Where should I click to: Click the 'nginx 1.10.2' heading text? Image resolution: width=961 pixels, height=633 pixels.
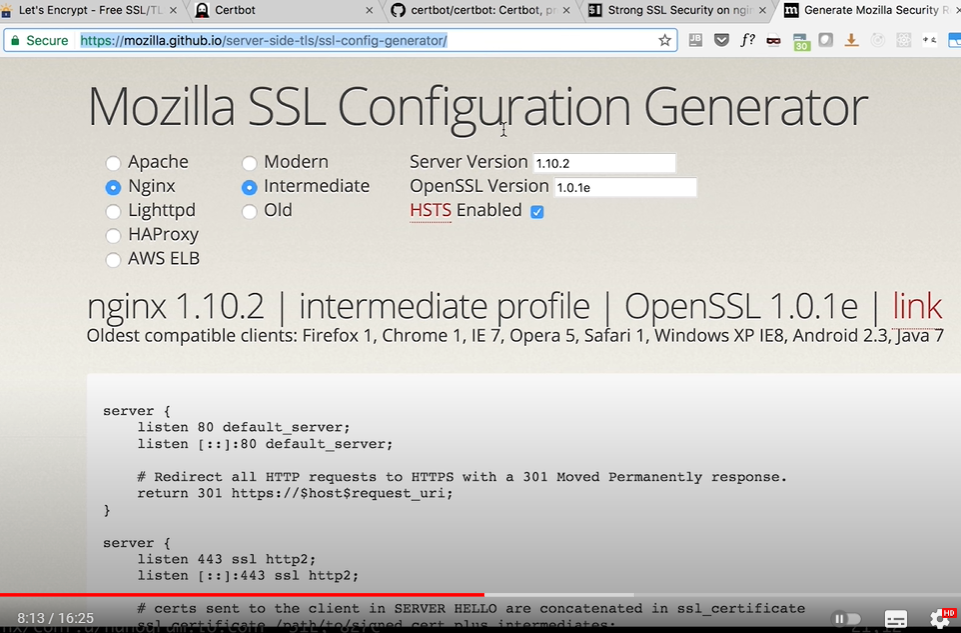tap(175, 306)
